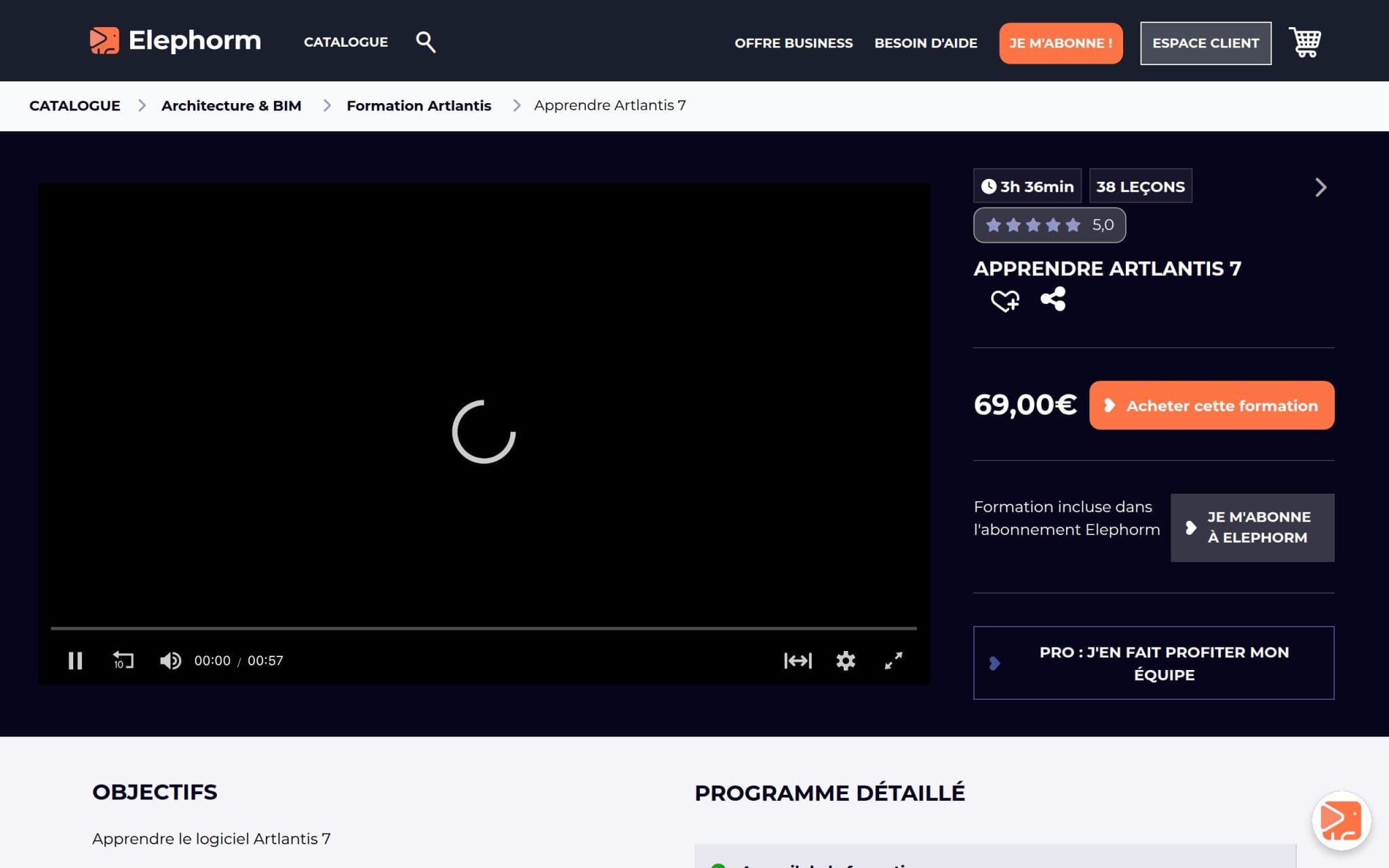Rewind video 10 seconds
The height and width of the screenshot is (868, 1389).
123,660
